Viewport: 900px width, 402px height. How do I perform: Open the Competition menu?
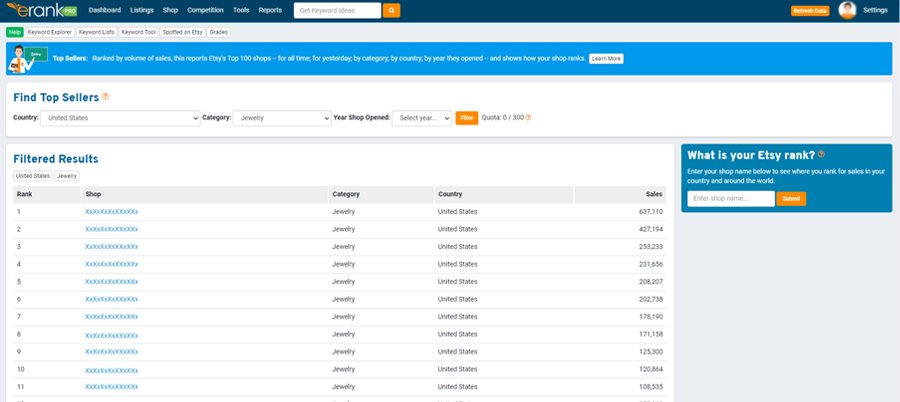coord(205,10)
